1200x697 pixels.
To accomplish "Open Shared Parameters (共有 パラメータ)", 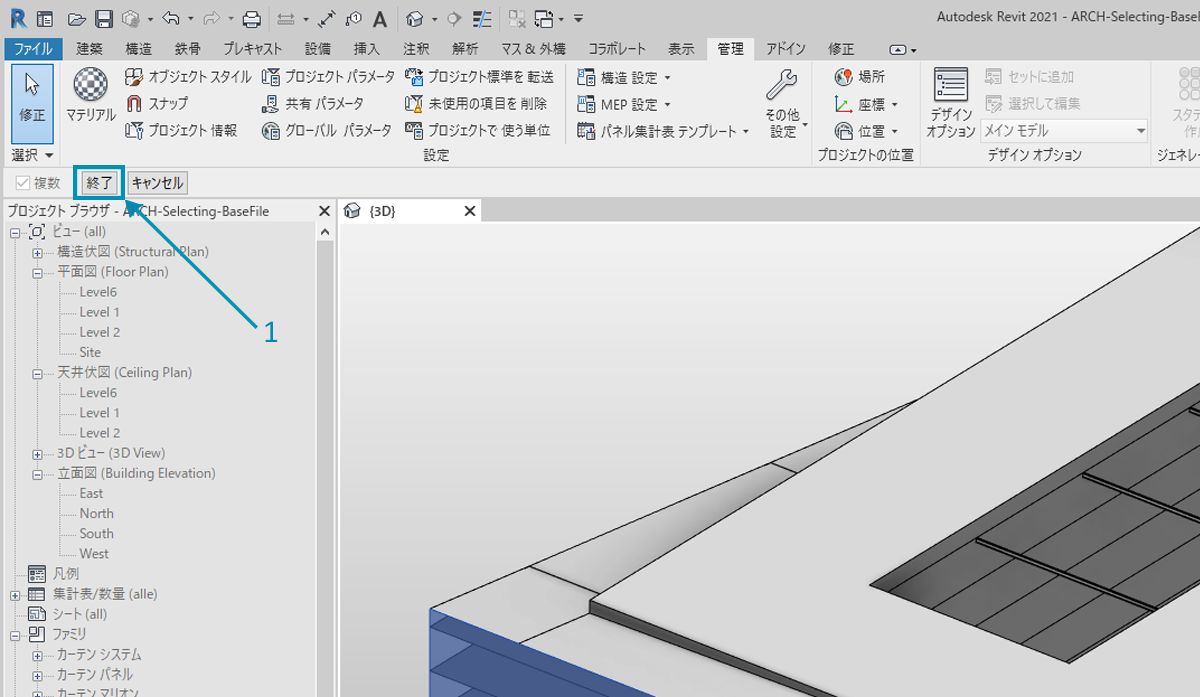I will pyautogui.click(x=312, y=103).
